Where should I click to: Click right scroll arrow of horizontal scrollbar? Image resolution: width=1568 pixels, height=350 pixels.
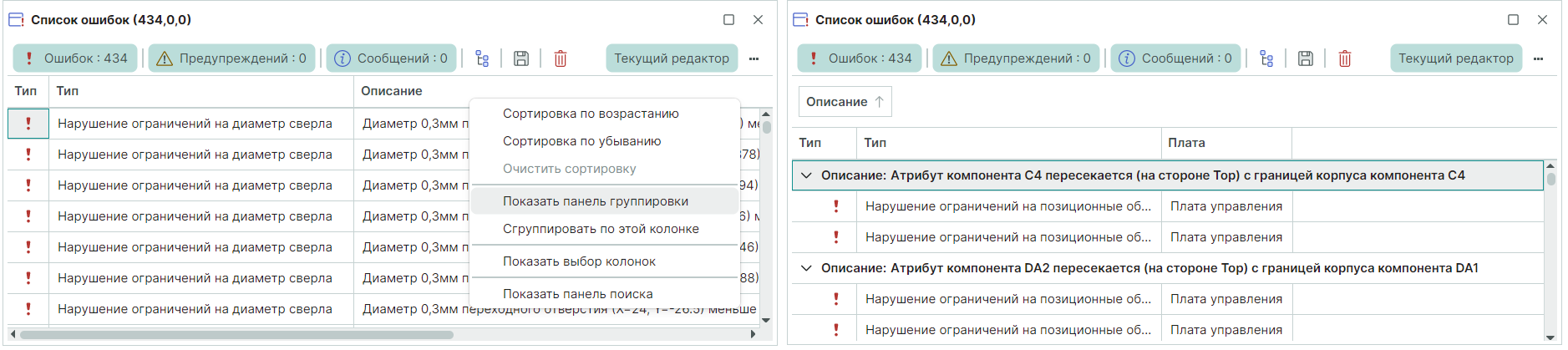point(754,334)
